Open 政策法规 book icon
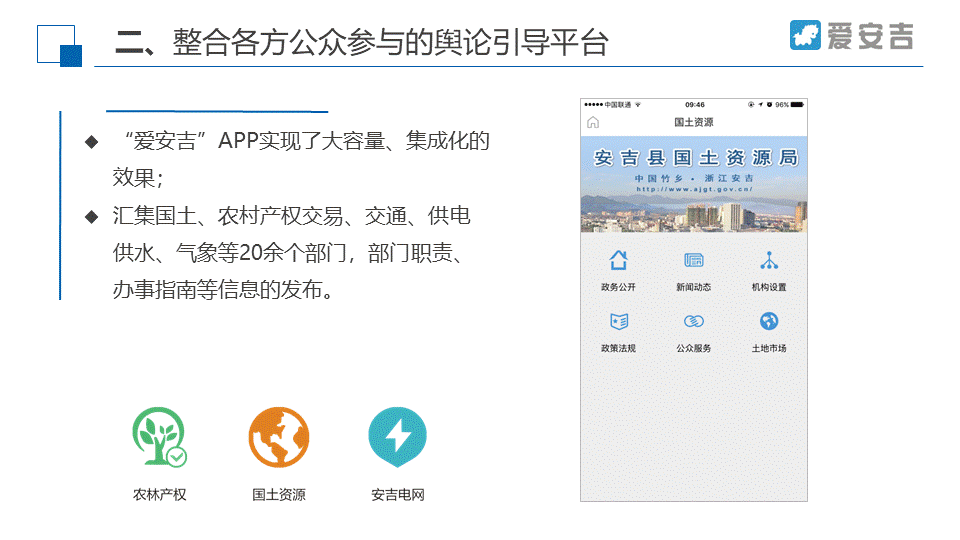Viewport: 960px width, 540px height. click(x=618, y=321)
